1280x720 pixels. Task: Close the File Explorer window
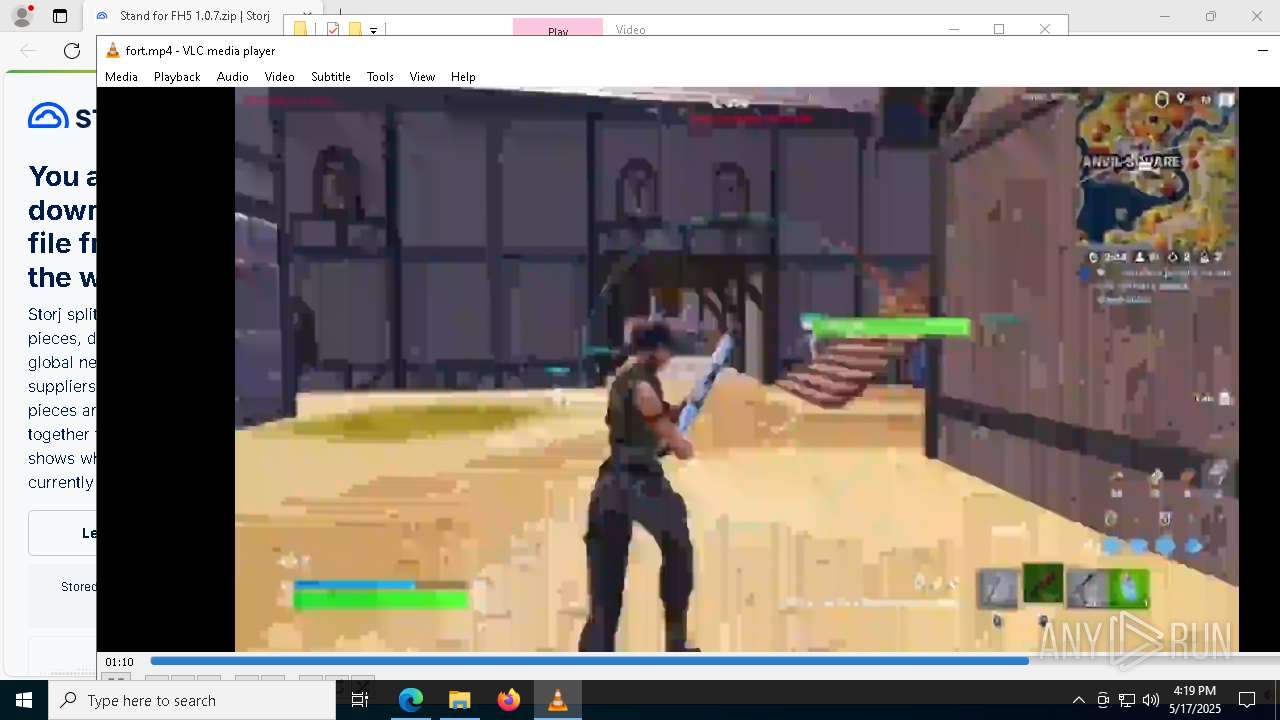point(1044,29)
